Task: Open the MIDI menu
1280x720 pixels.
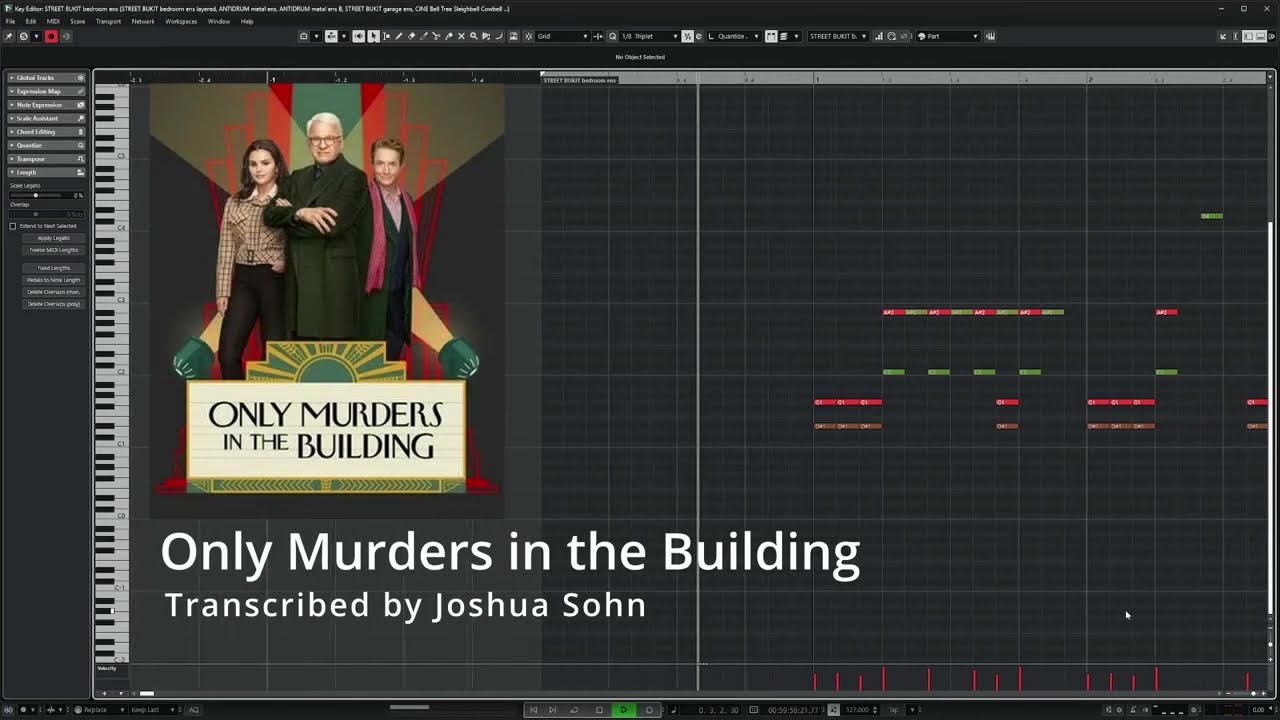Action: pyautogui.click(x=53, y=21)
